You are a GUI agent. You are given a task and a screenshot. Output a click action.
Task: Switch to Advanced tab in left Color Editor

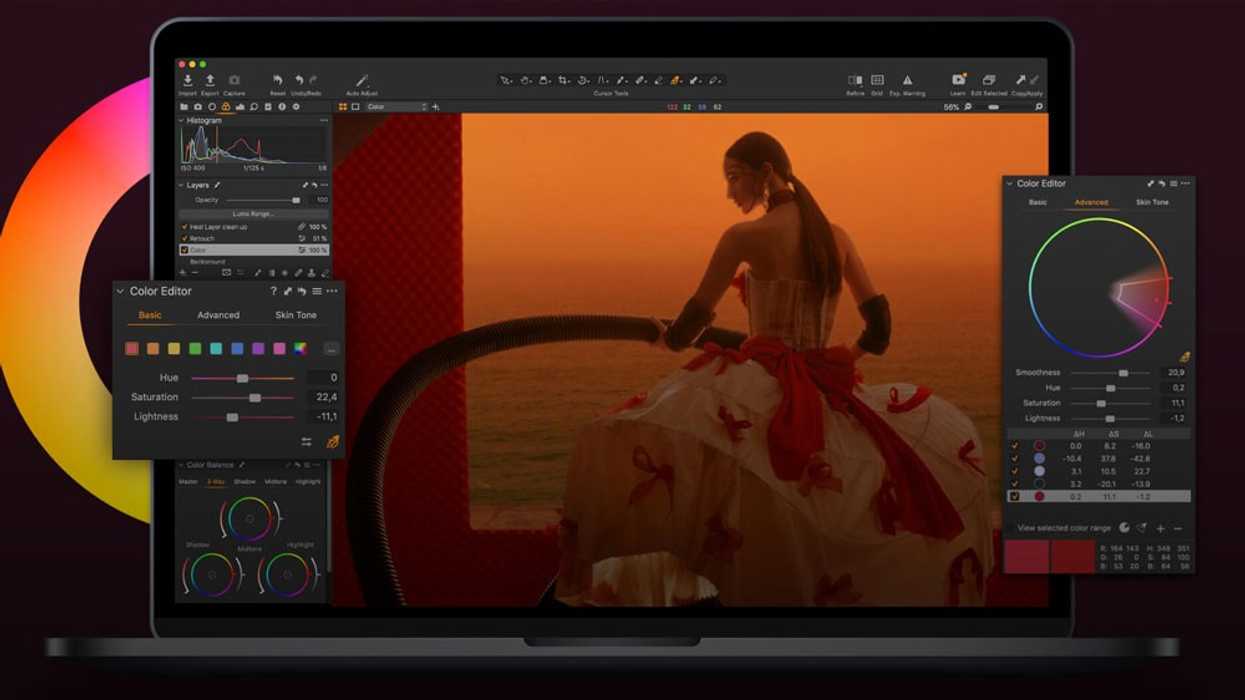click(x=218, y=315)
